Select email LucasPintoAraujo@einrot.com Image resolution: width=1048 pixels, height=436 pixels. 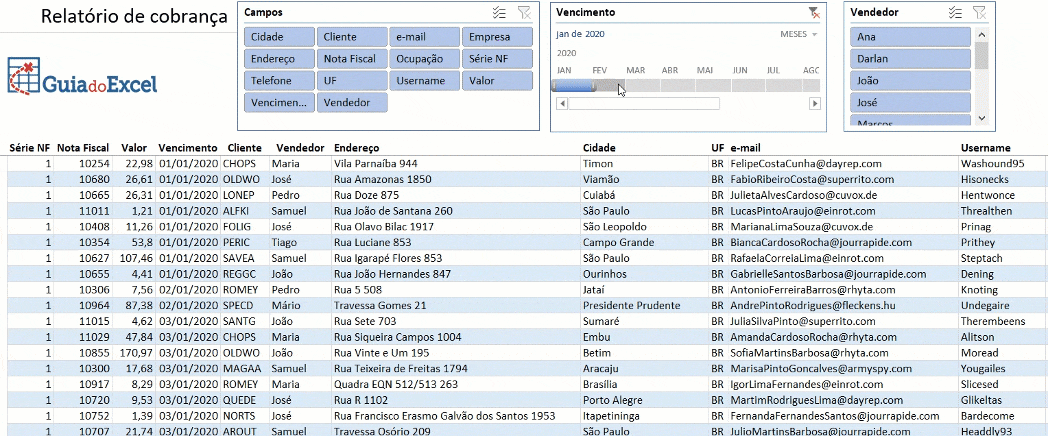pos(844,211)
